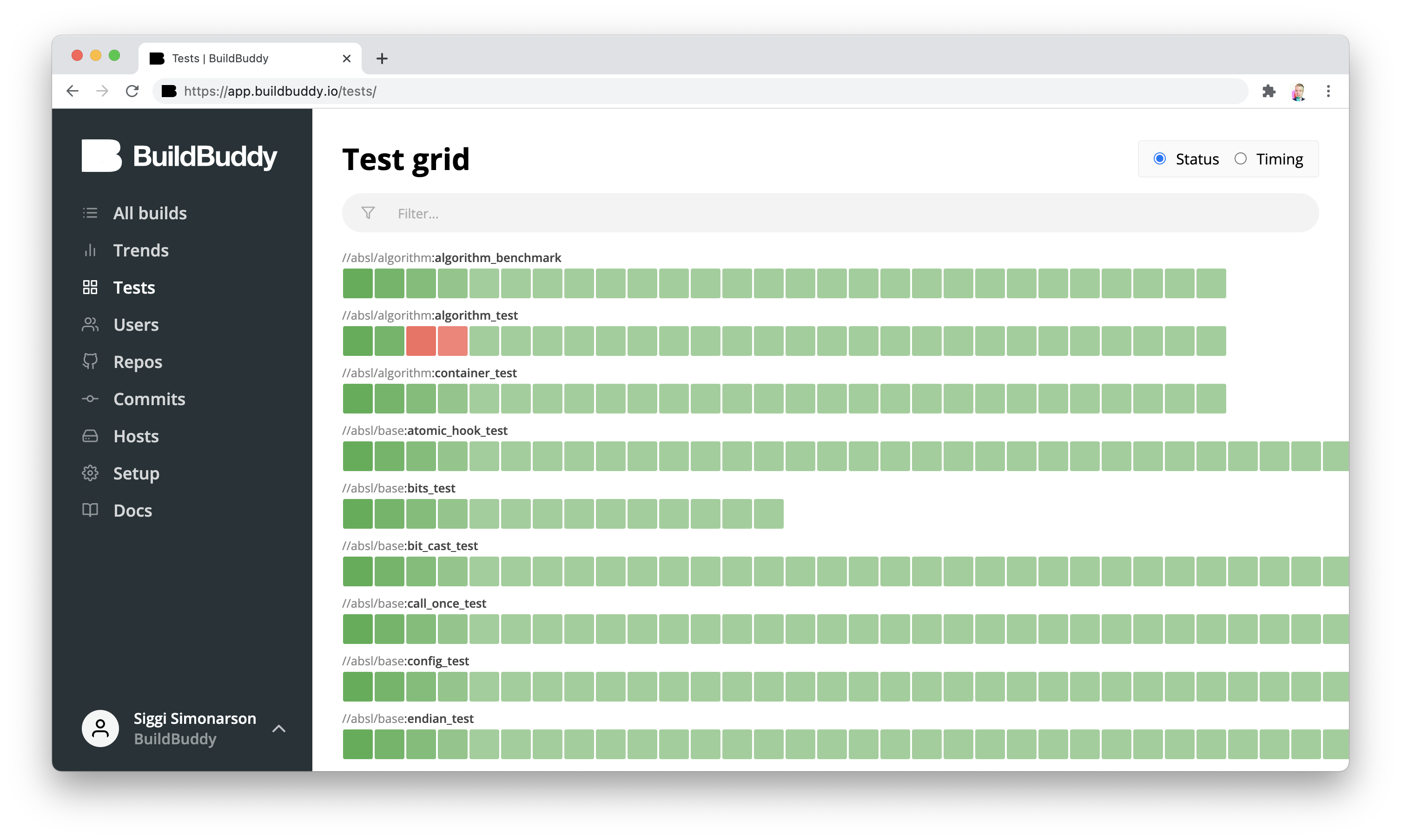
Task: Click the Siggi Simonarson user name
Action: click(x=195, y=718)
